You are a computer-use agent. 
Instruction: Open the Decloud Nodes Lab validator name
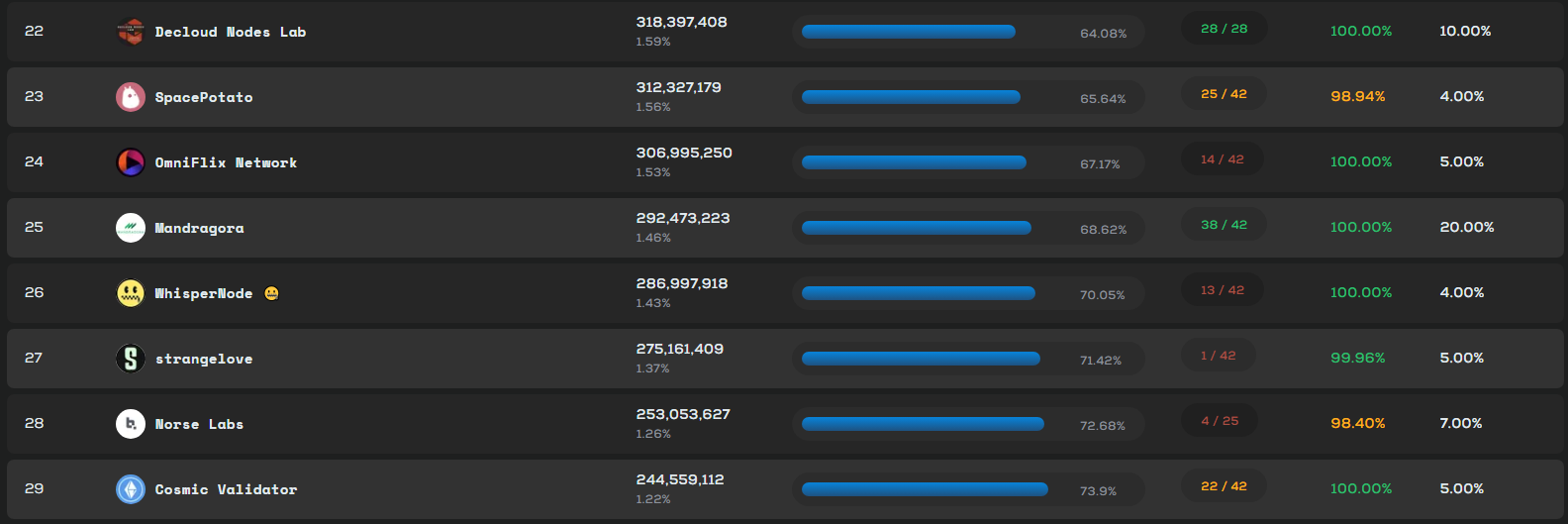(x=231, y=32)
